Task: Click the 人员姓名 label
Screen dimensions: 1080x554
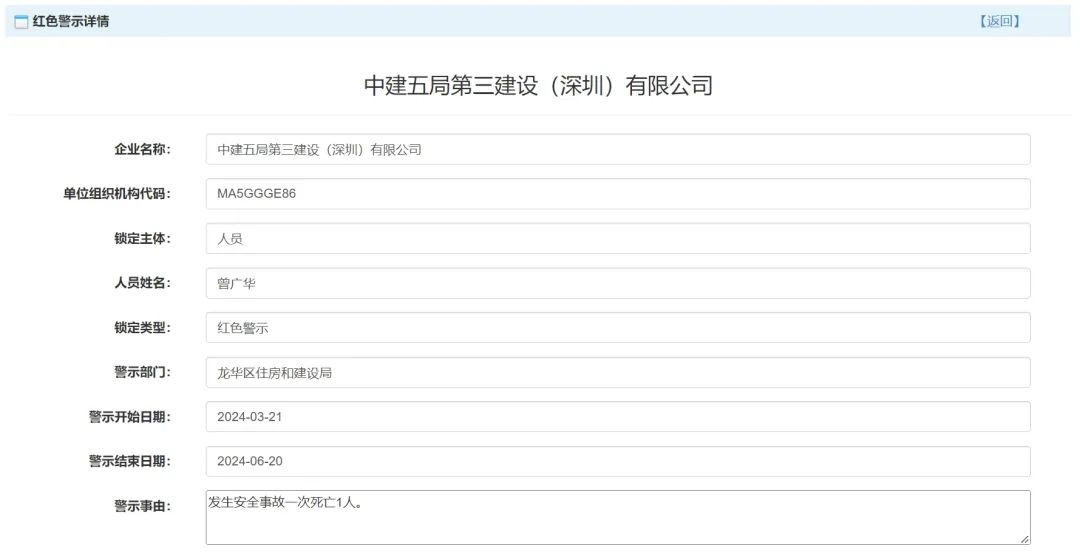Action: click(x=143, y=283)
